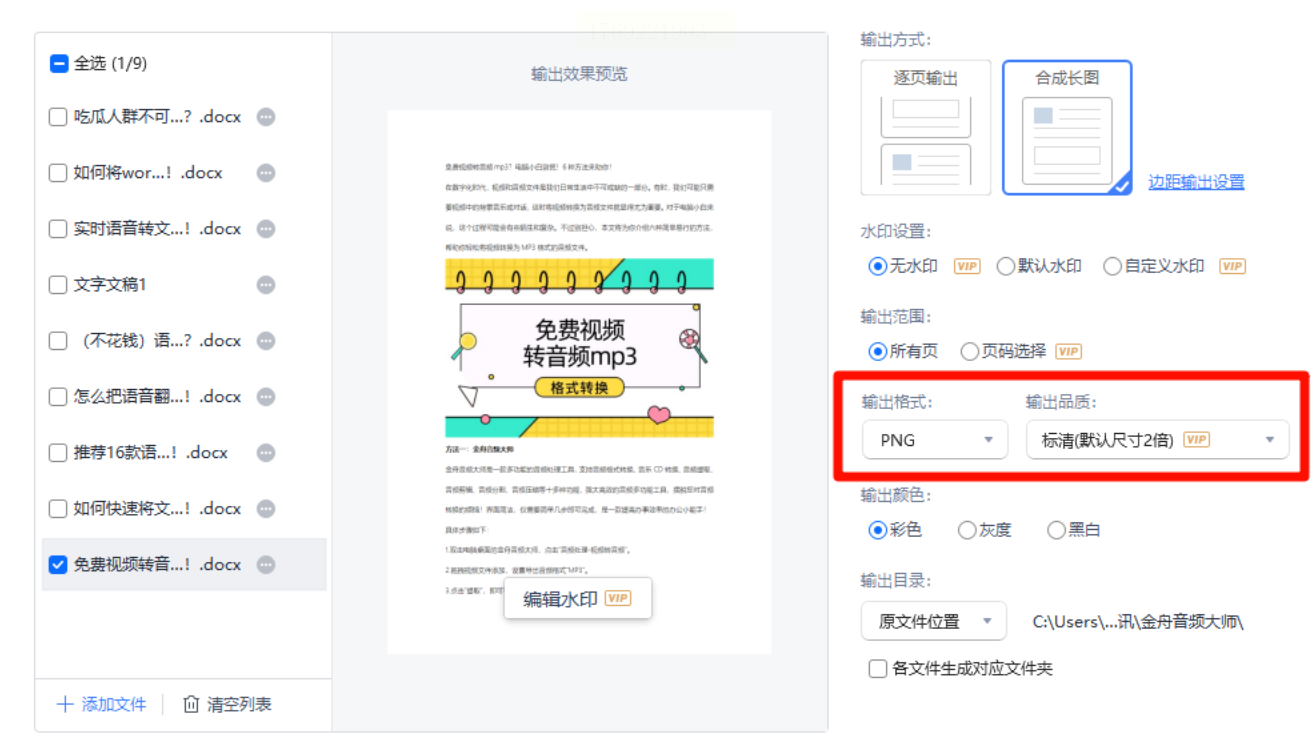This screenshot has width=1312, height=734.
Task: Open more options for 实时语音转文 file
Action: click(266, 229)
